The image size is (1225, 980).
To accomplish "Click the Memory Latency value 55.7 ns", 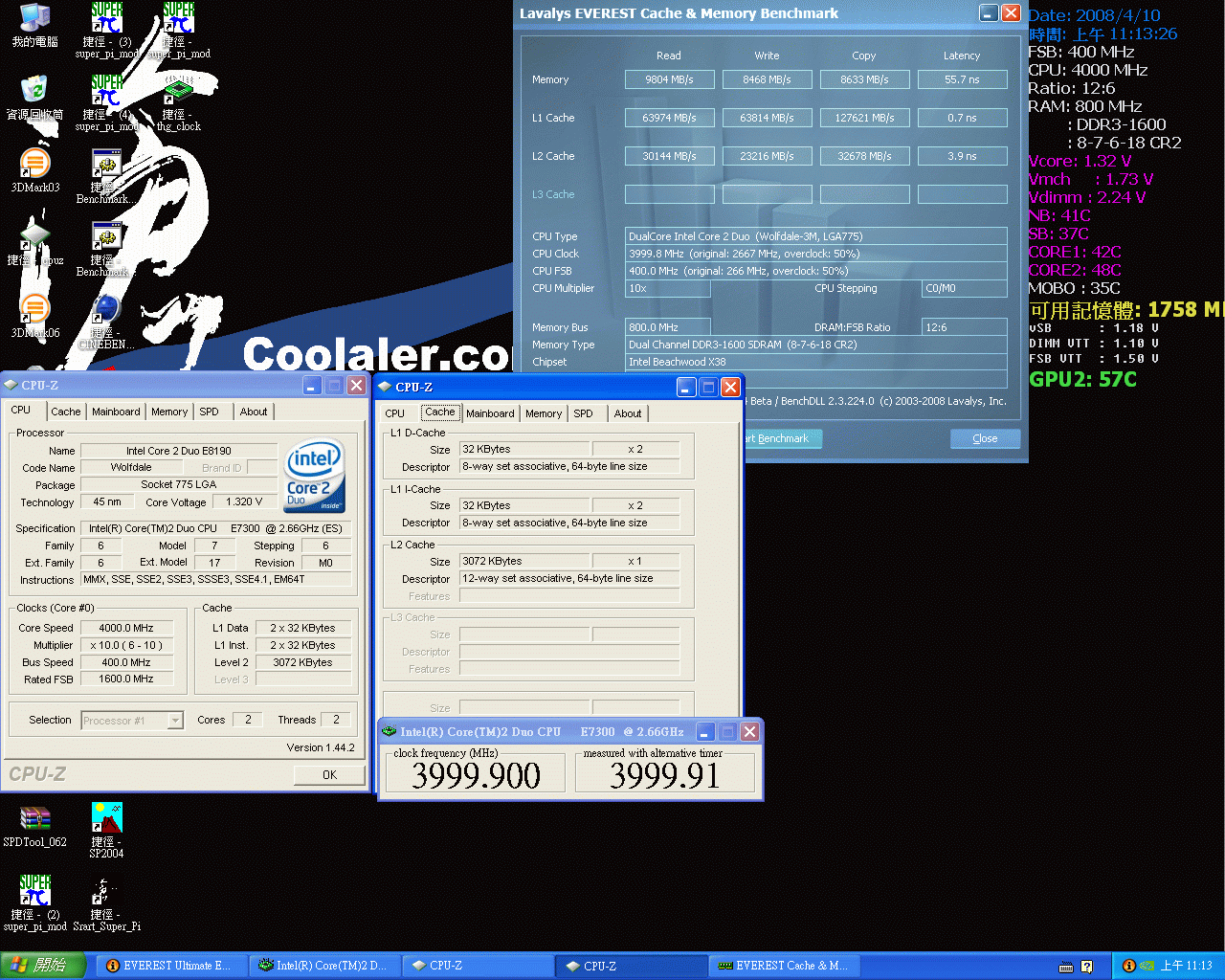I will tap(962, 79).
